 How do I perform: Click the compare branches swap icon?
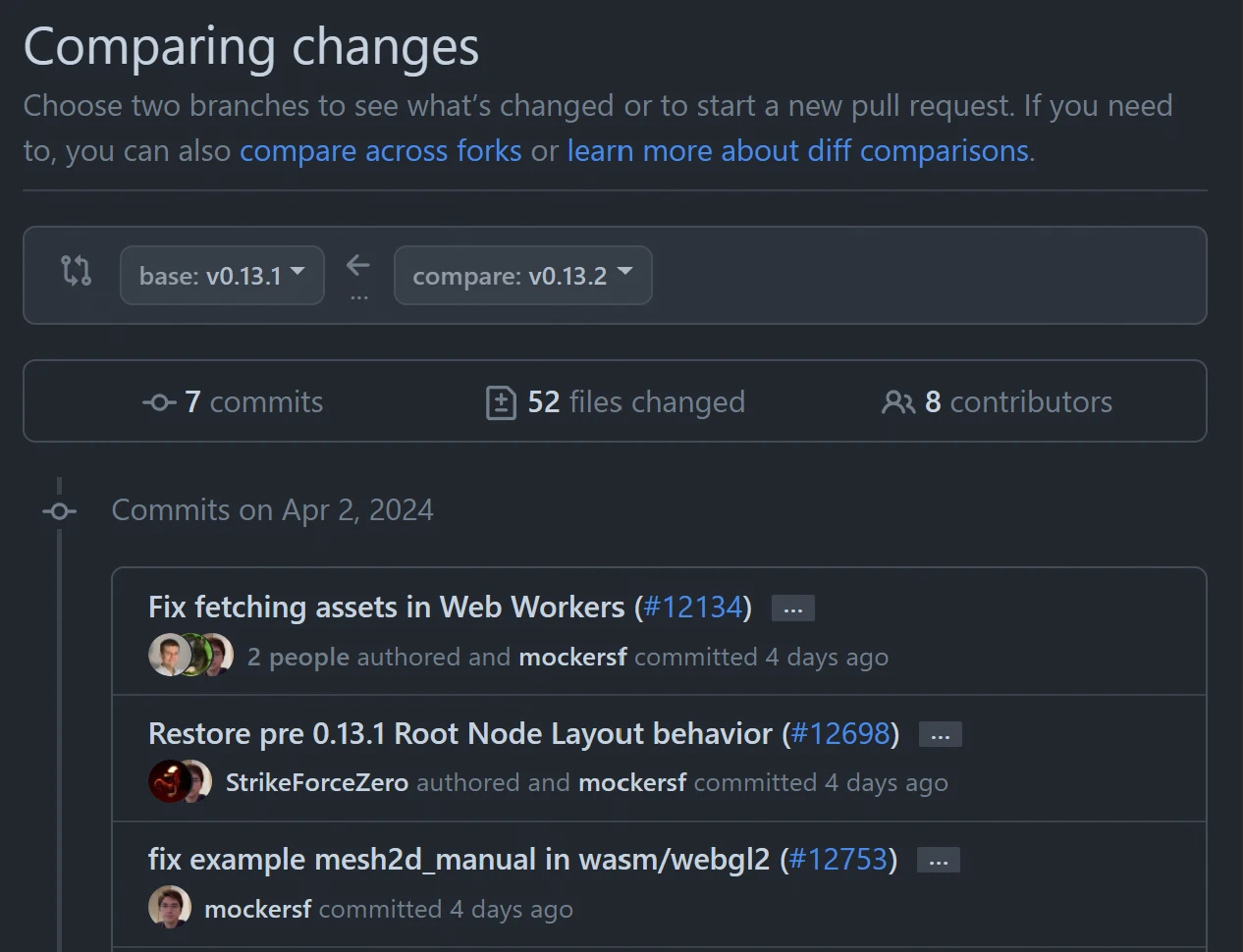[76, 270]
